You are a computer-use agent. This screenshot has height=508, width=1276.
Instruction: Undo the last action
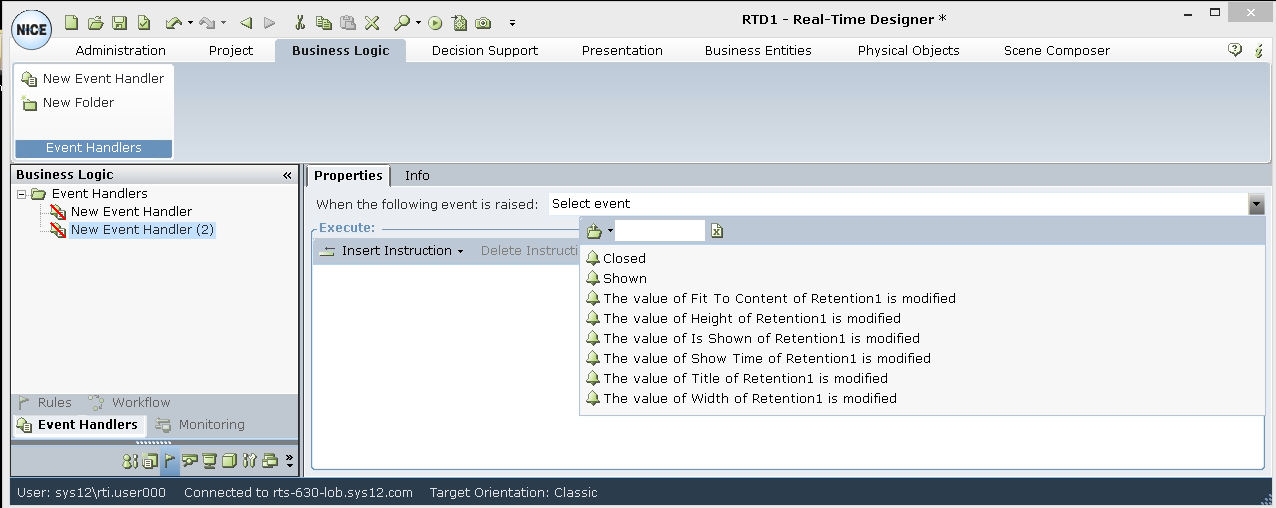pyautogui.click(x=174, y=22)
